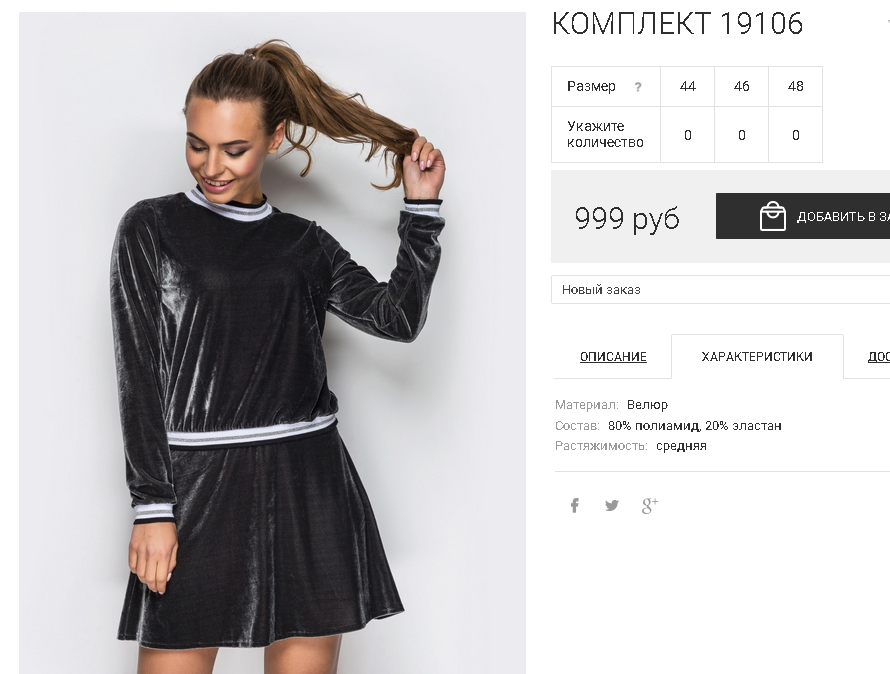Screen dimensions: 890x674
Task: Open the Описание tab
Action: pyautogui.click(x=613, y=357)
